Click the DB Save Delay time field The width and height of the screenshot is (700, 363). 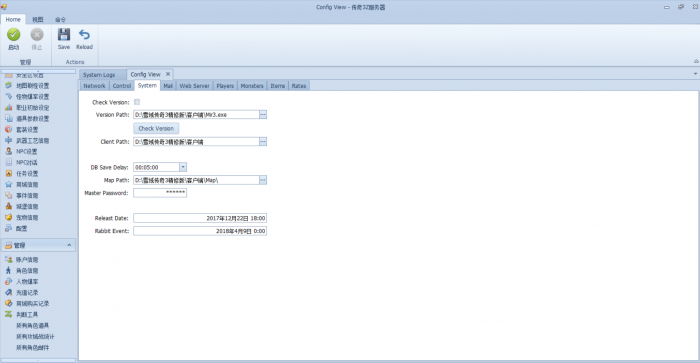pyautogui.click(x=156, y=167)
